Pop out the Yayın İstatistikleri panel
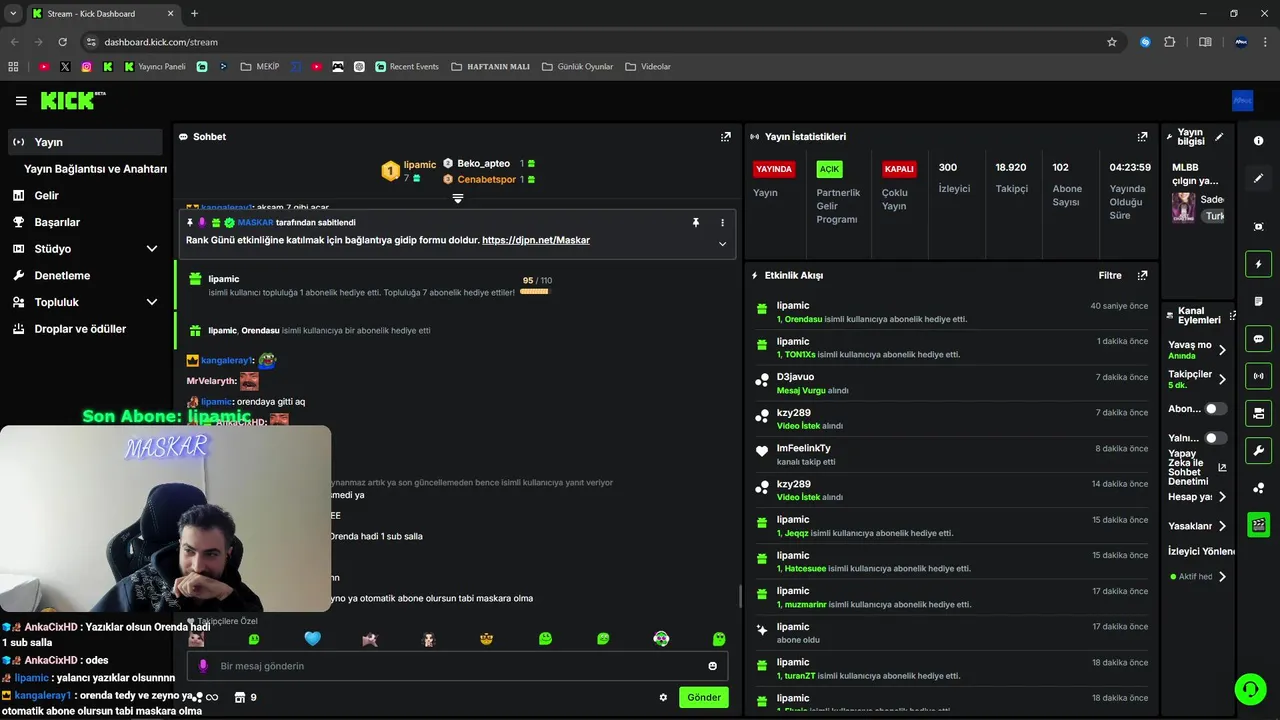The height and width of the screenshot is (720, 1280). coord(1142,137)
